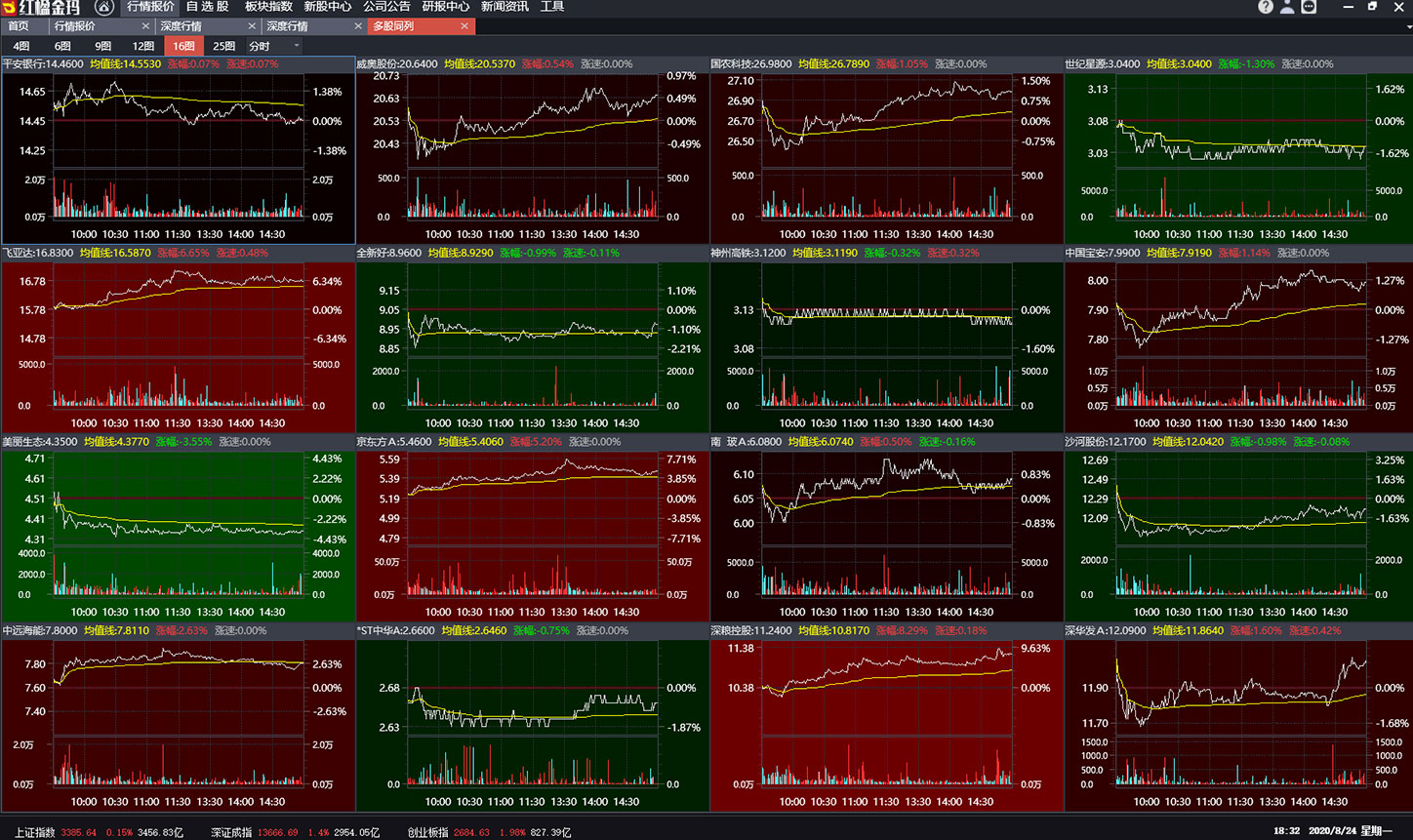This screenshot has width=1413, height=840.
Task: Switch layout to 9图
Action: [102, 46]
